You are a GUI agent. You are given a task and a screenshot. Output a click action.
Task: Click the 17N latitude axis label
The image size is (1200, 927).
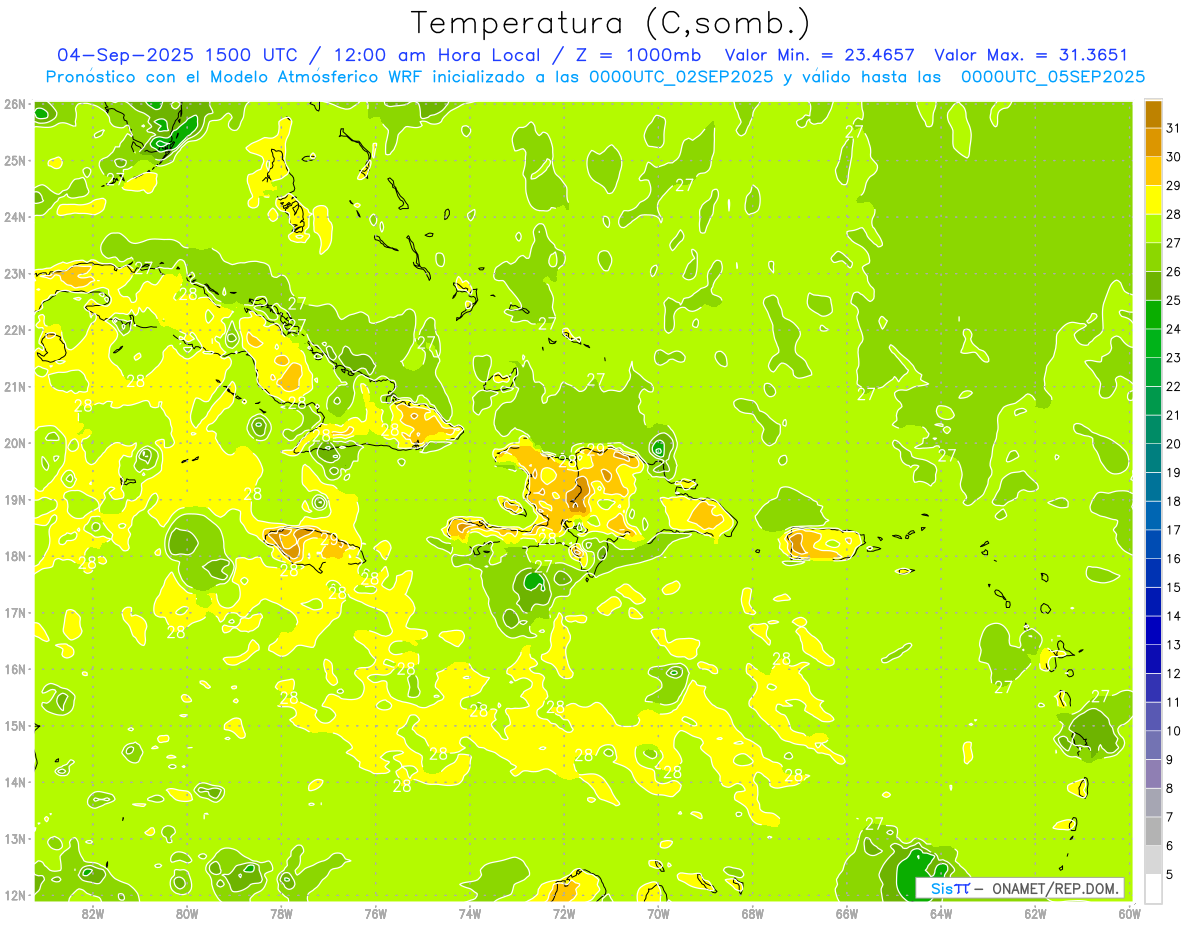(15, 613)
